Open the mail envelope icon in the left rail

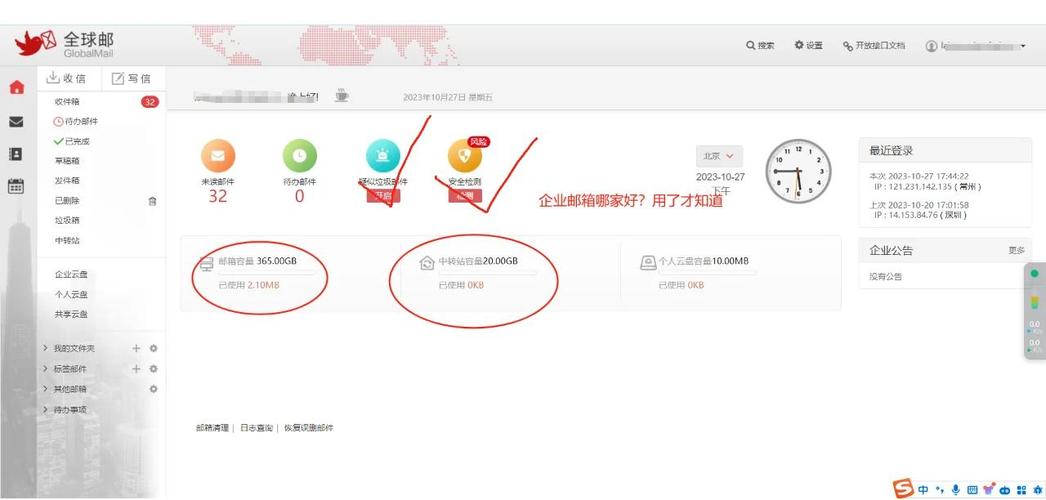tap(16, 122)
